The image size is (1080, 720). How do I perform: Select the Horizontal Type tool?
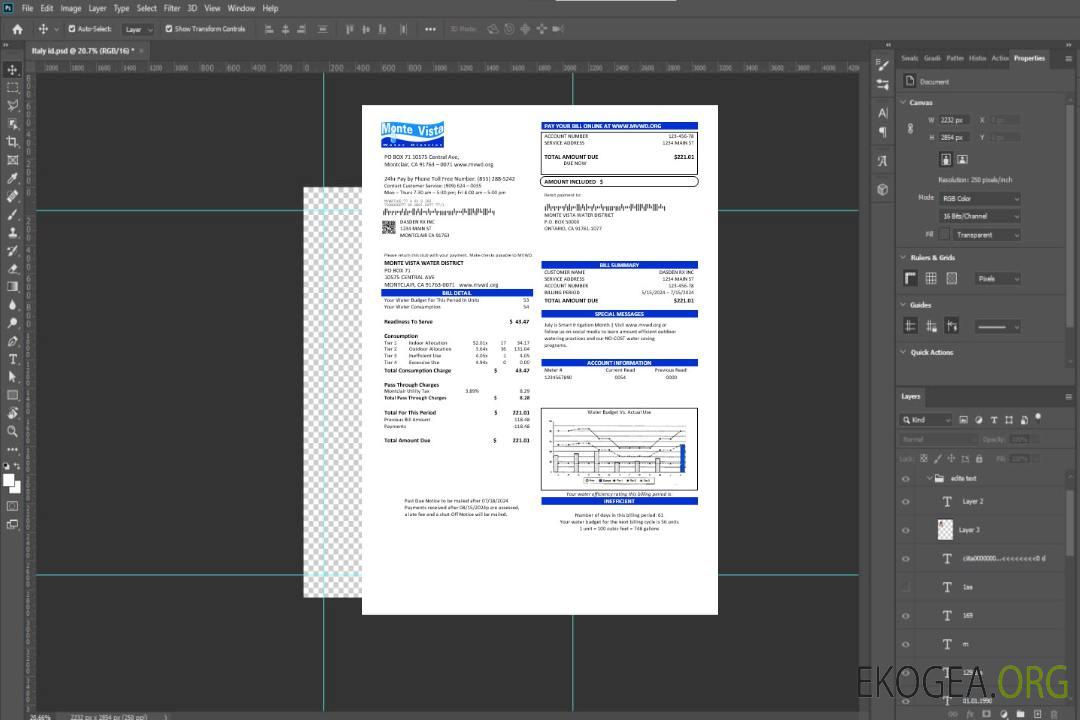click(12, 359)
